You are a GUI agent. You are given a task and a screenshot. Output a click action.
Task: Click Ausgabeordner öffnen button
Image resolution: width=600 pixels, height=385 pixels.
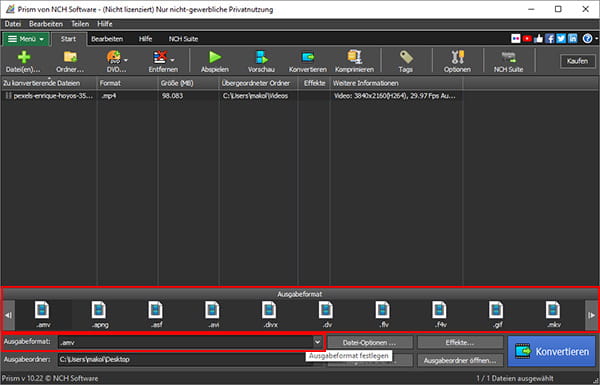tap(460, 360)
